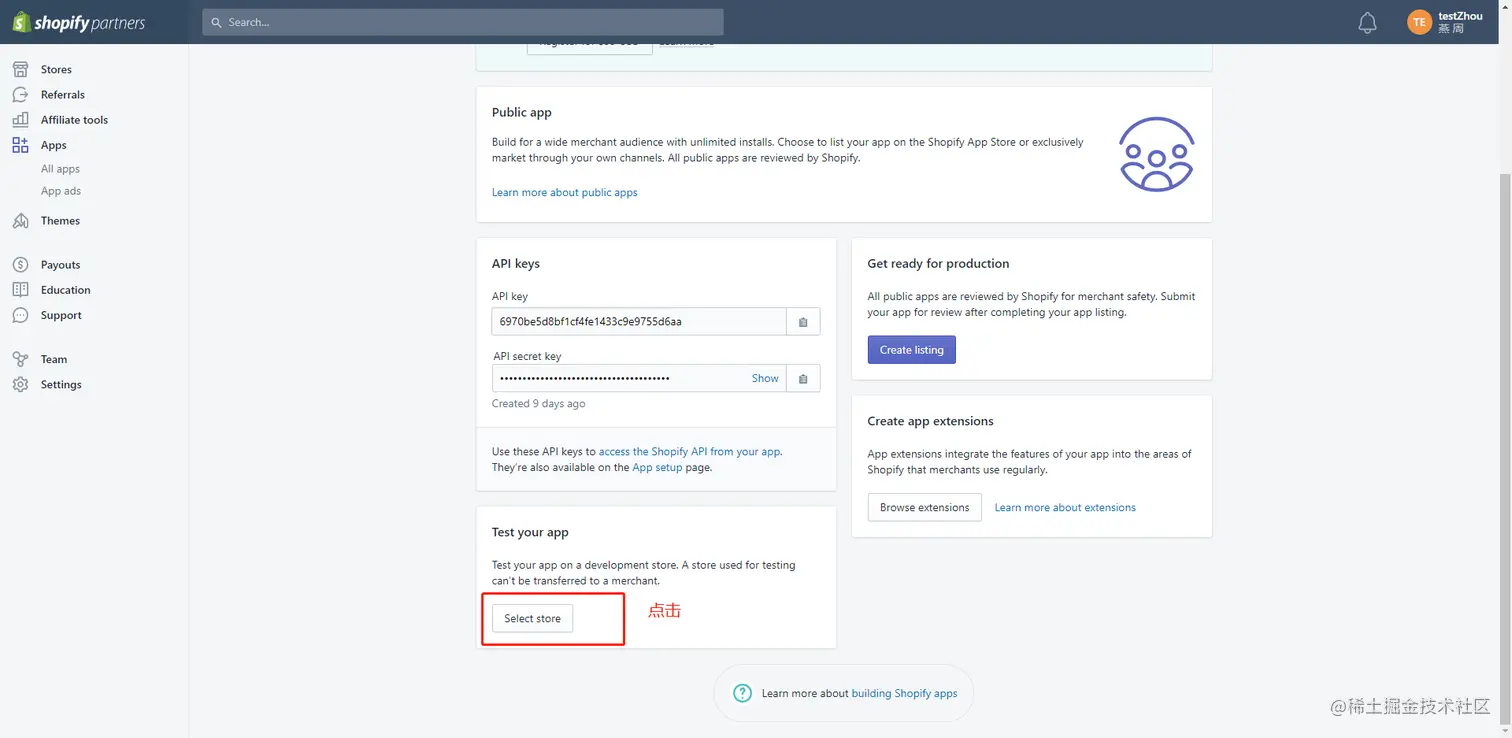Click the Create listing button
Viewport: 1512px width, 738px height.
tap(911, 350)
